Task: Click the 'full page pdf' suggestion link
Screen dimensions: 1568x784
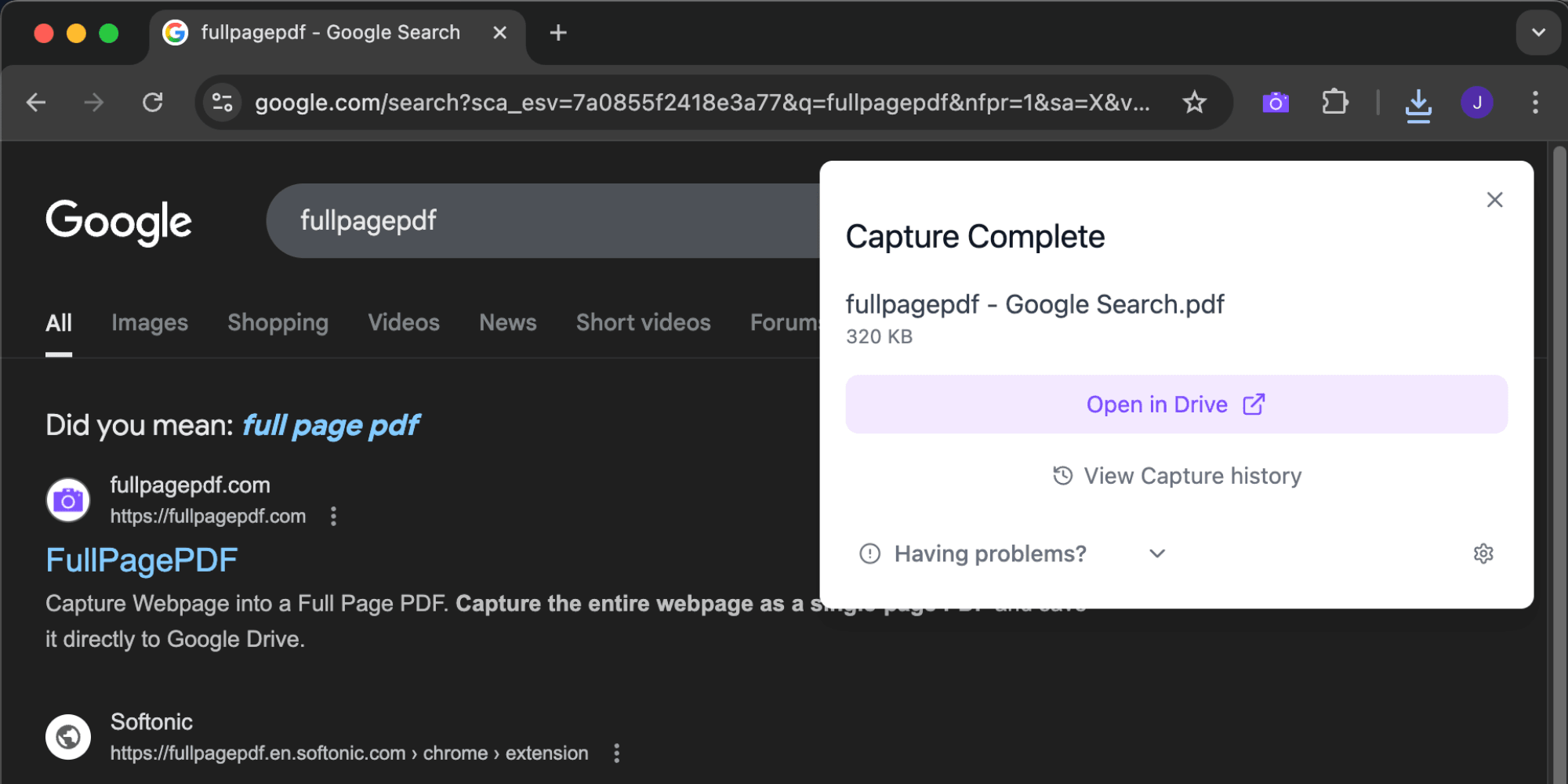Action: [330, 426]
